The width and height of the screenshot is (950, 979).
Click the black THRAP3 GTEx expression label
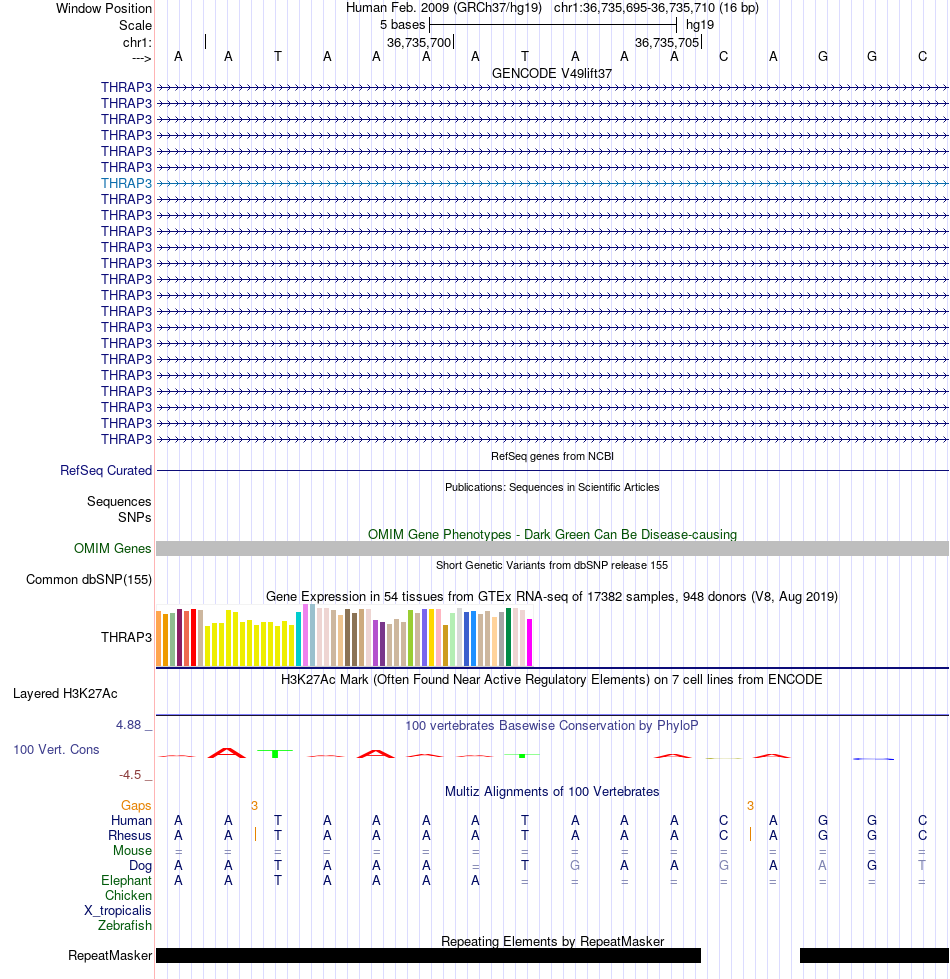(126, 637)
